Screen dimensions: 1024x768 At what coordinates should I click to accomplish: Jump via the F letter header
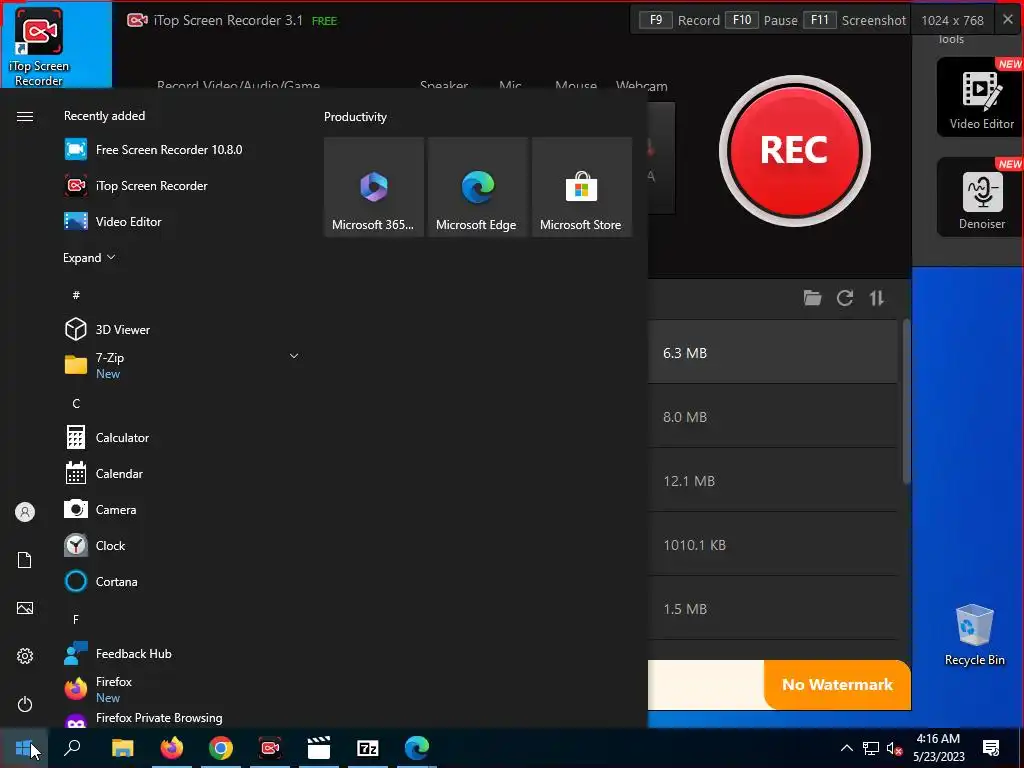coord(76,619)
